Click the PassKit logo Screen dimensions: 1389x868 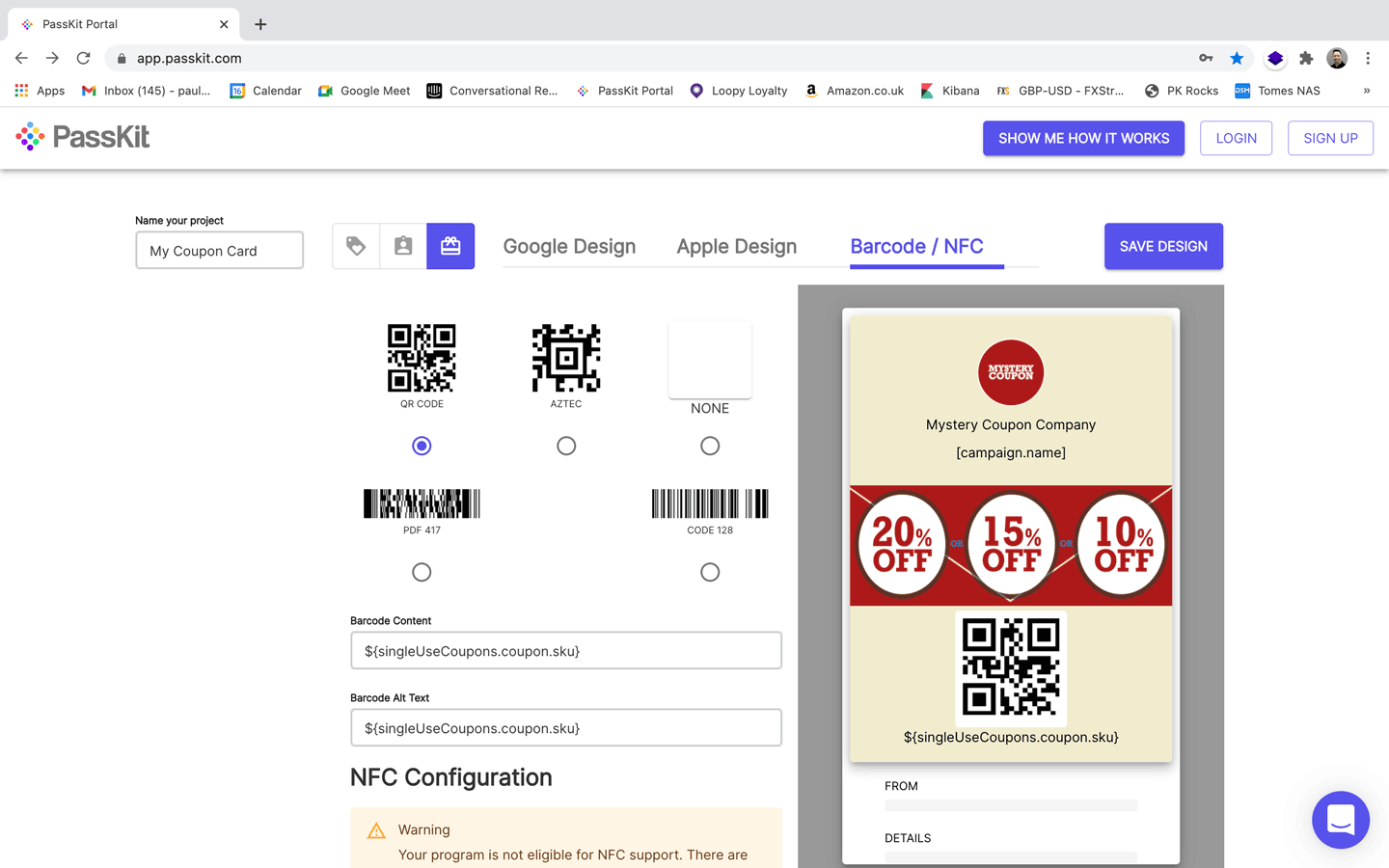tap(83, 137)
